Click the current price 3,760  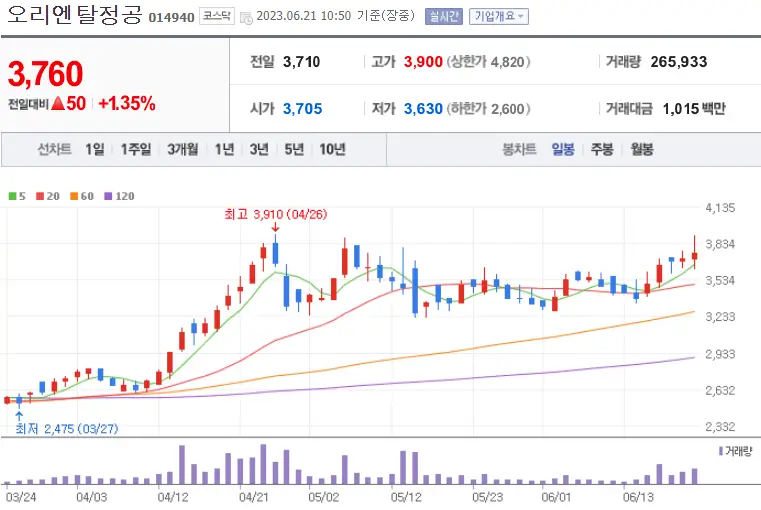[46, 74]
